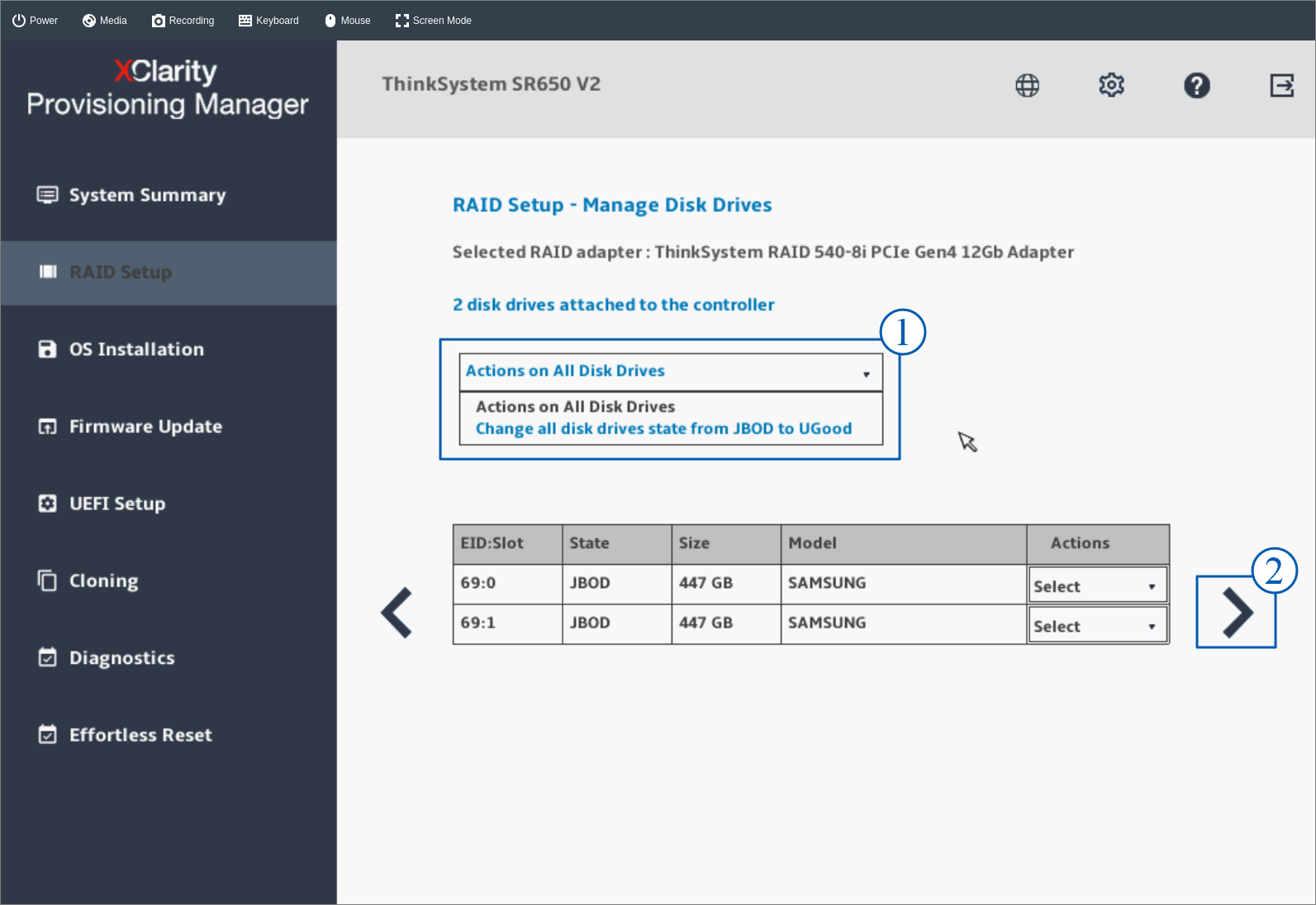Collapse the Actions on All Disk Drives dropdown

671,372
